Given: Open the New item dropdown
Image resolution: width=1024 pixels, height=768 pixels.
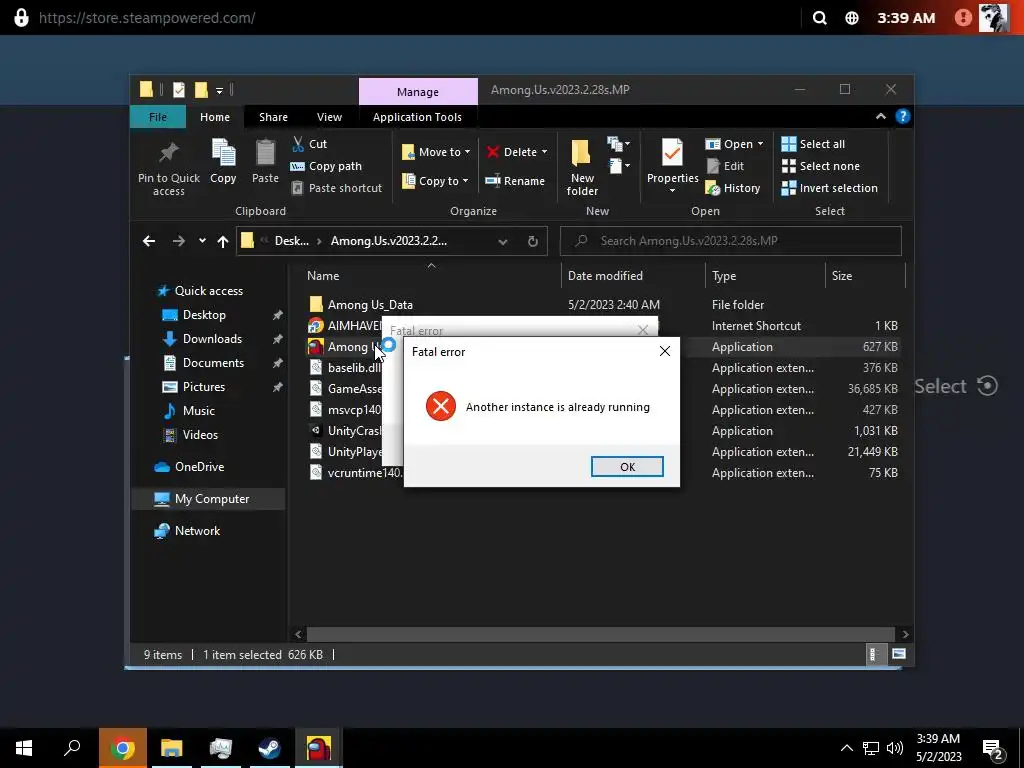Looking at the screenshot, I should tap(618, 144).
